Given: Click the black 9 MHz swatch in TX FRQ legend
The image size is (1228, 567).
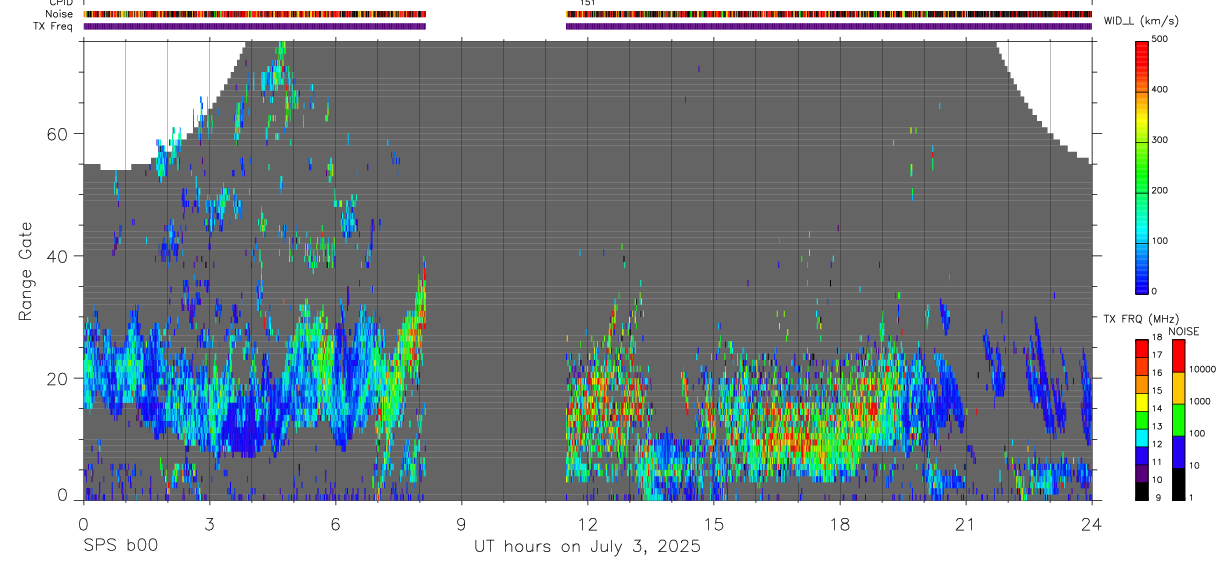Looking at the screenshot, I should click(x=1141, y=492).
